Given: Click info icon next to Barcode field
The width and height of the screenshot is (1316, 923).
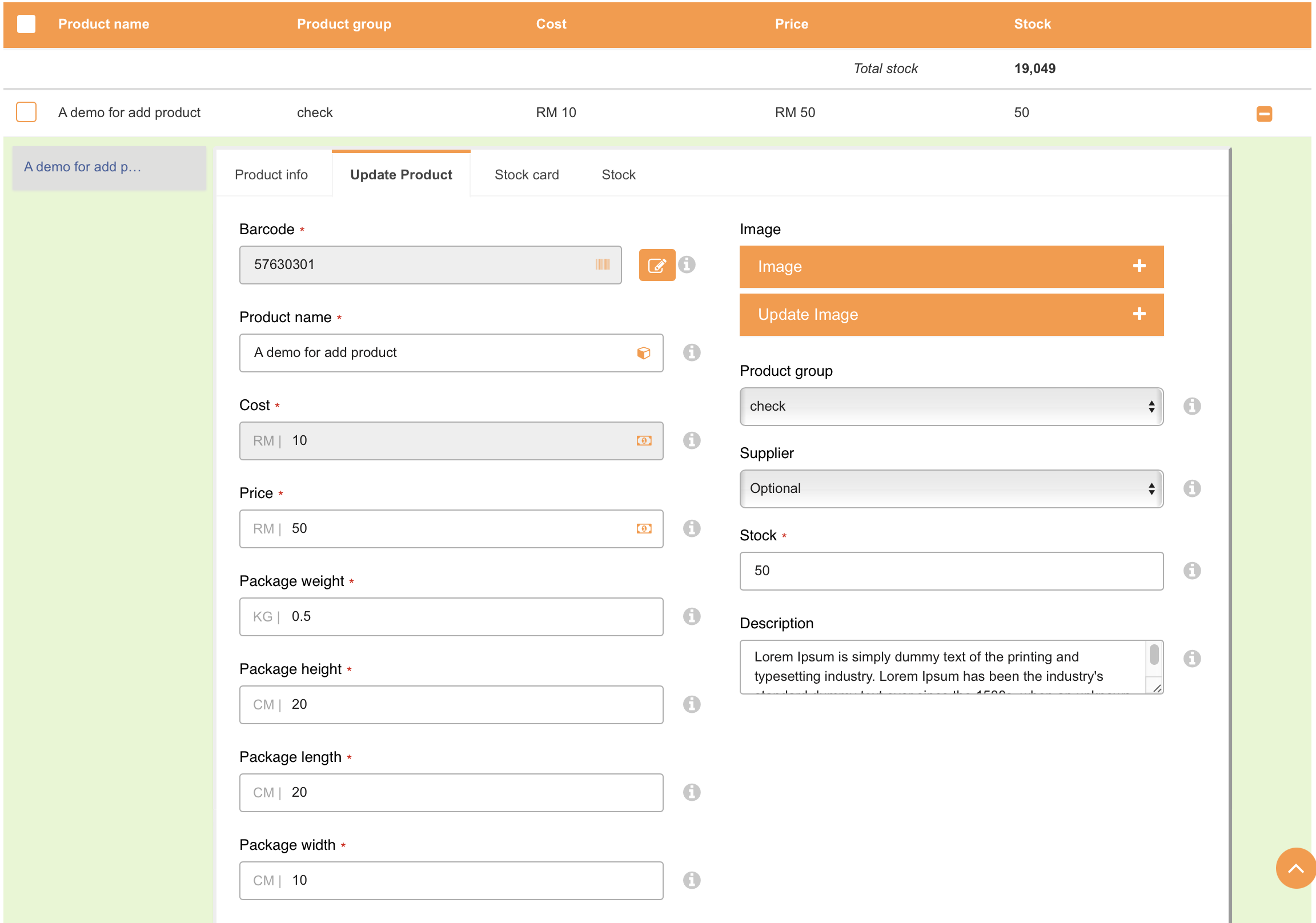Looking at the screenshot, I should tap(687, 264).
